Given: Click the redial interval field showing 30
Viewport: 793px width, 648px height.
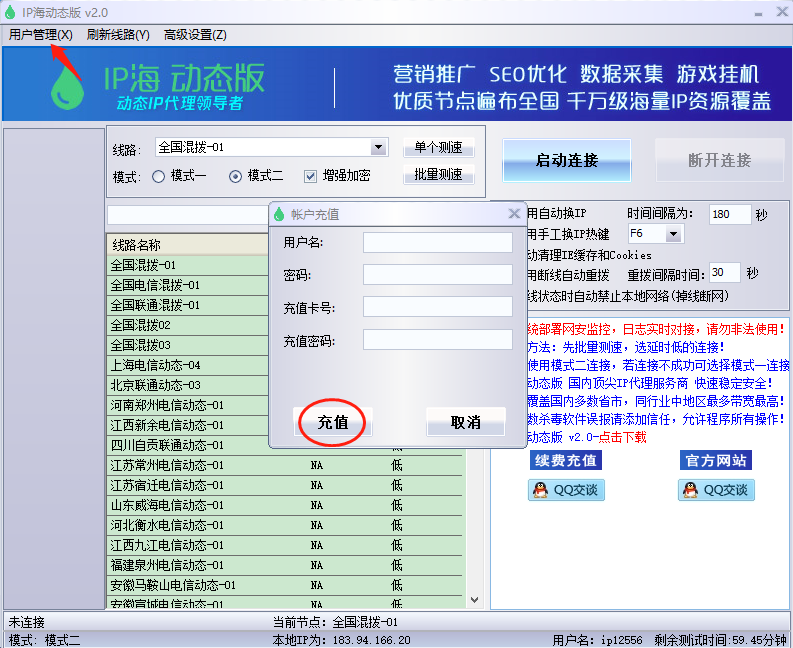Looking at the screenshot, I should 725,273.
